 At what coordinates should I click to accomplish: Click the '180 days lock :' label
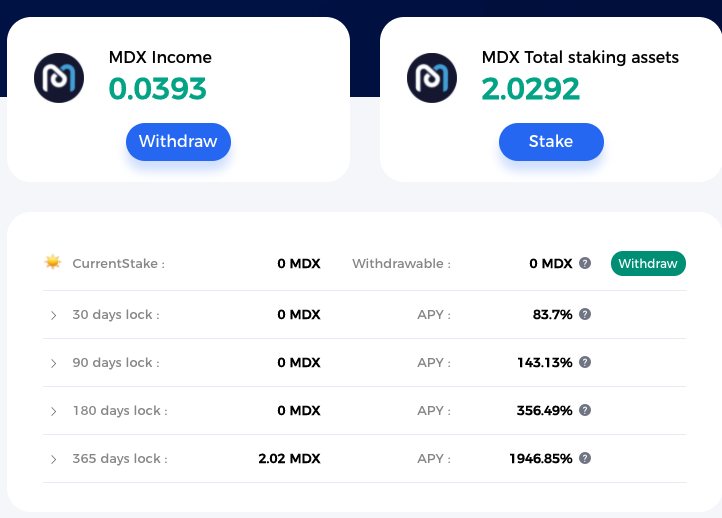pos(120,410)
